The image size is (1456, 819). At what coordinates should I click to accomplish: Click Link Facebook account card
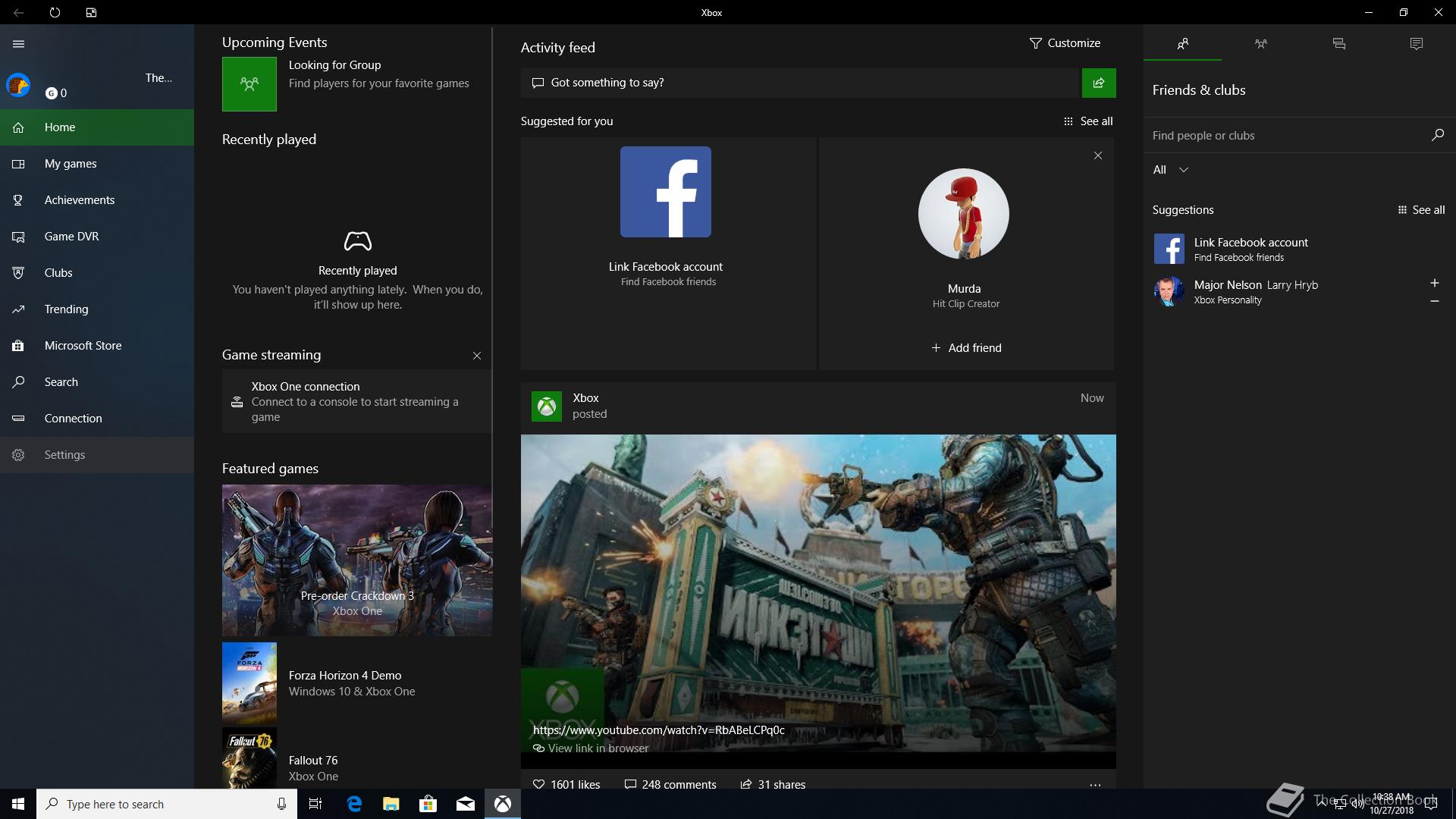(668, 253)
